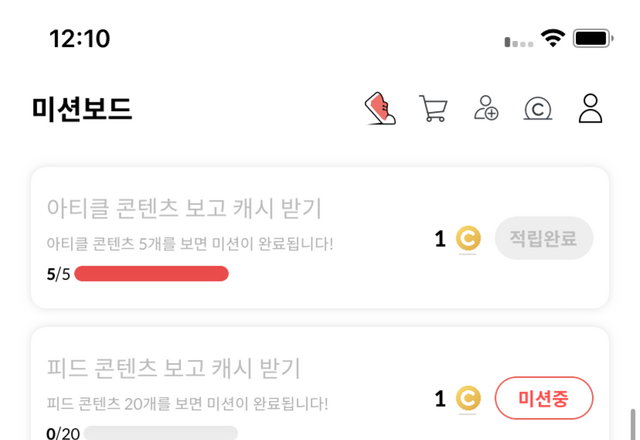Tap the cellular signal indicator

519,42
